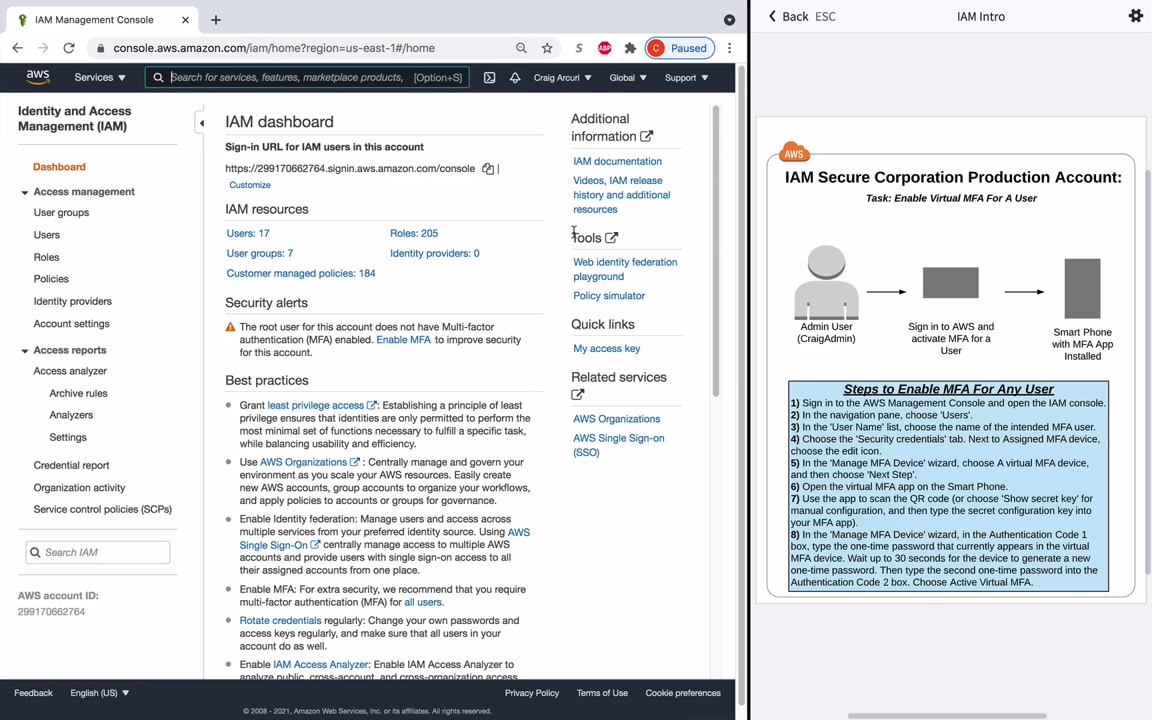Screen dimensions: 1152x720
Task: Click the Roles: 205 link
Action: [x=414, y=233]
